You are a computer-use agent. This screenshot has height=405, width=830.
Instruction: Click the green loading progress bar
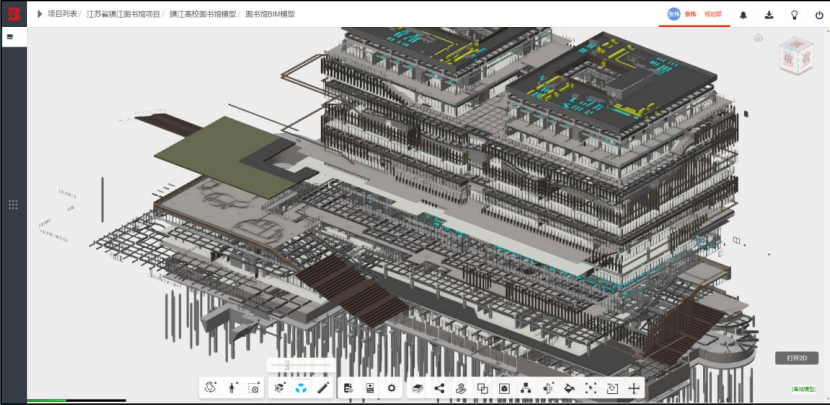pyautogui.click(x=47, y=401)
